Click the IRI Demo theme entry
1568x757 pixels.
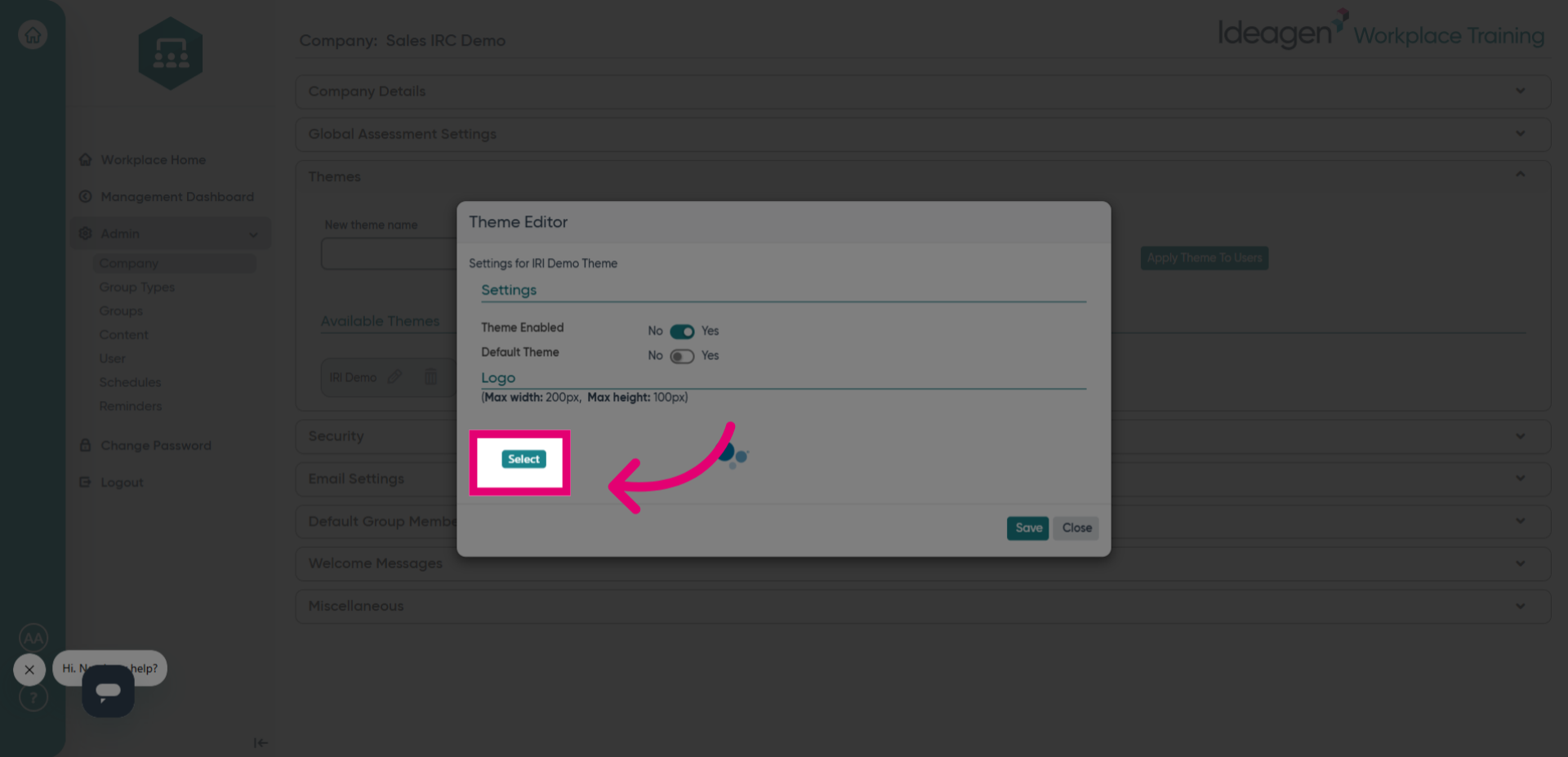pos(353,377)
